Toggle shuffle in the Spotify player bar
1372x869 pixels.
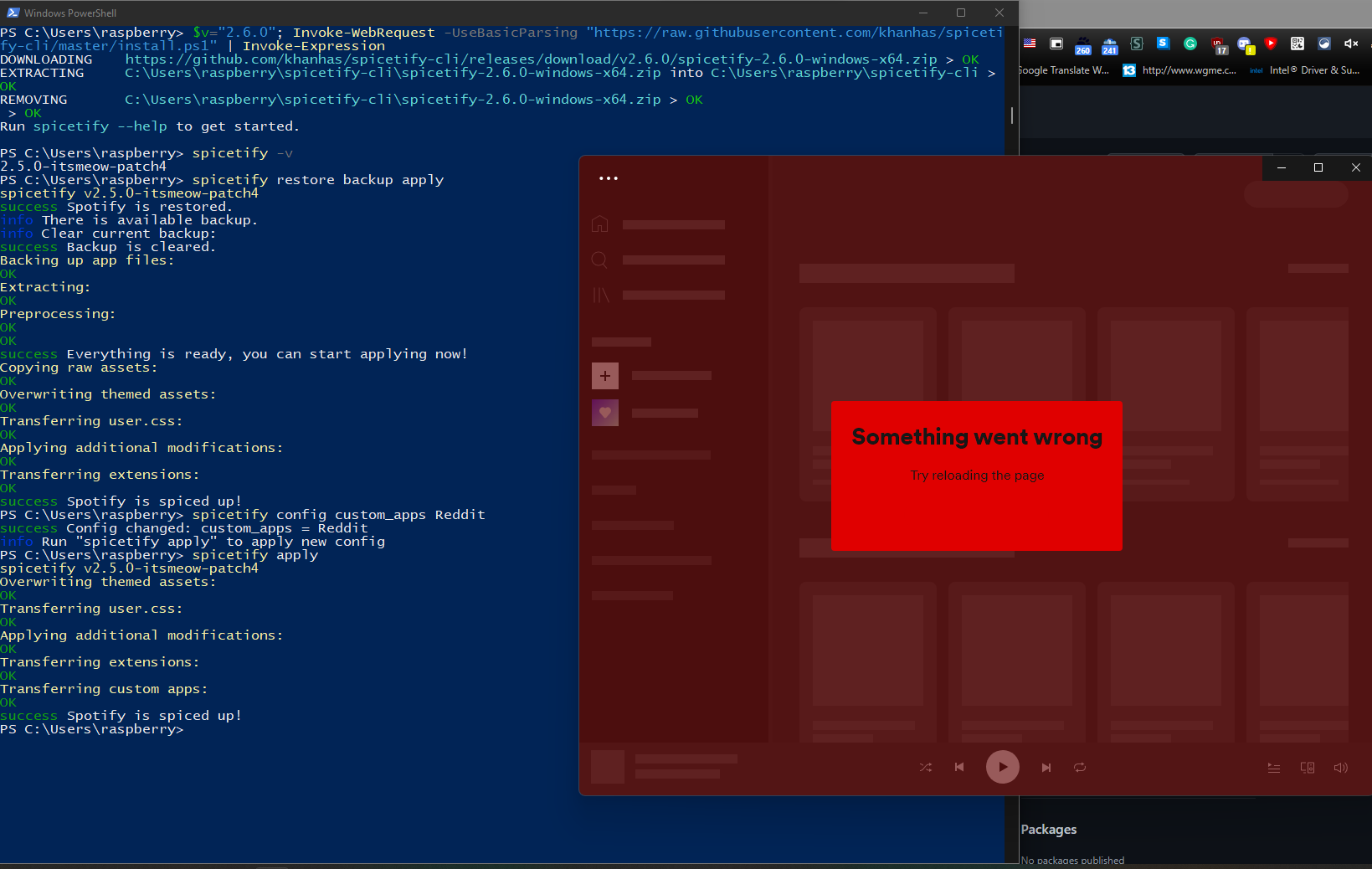pyautogui.click(x=925, y=767)
